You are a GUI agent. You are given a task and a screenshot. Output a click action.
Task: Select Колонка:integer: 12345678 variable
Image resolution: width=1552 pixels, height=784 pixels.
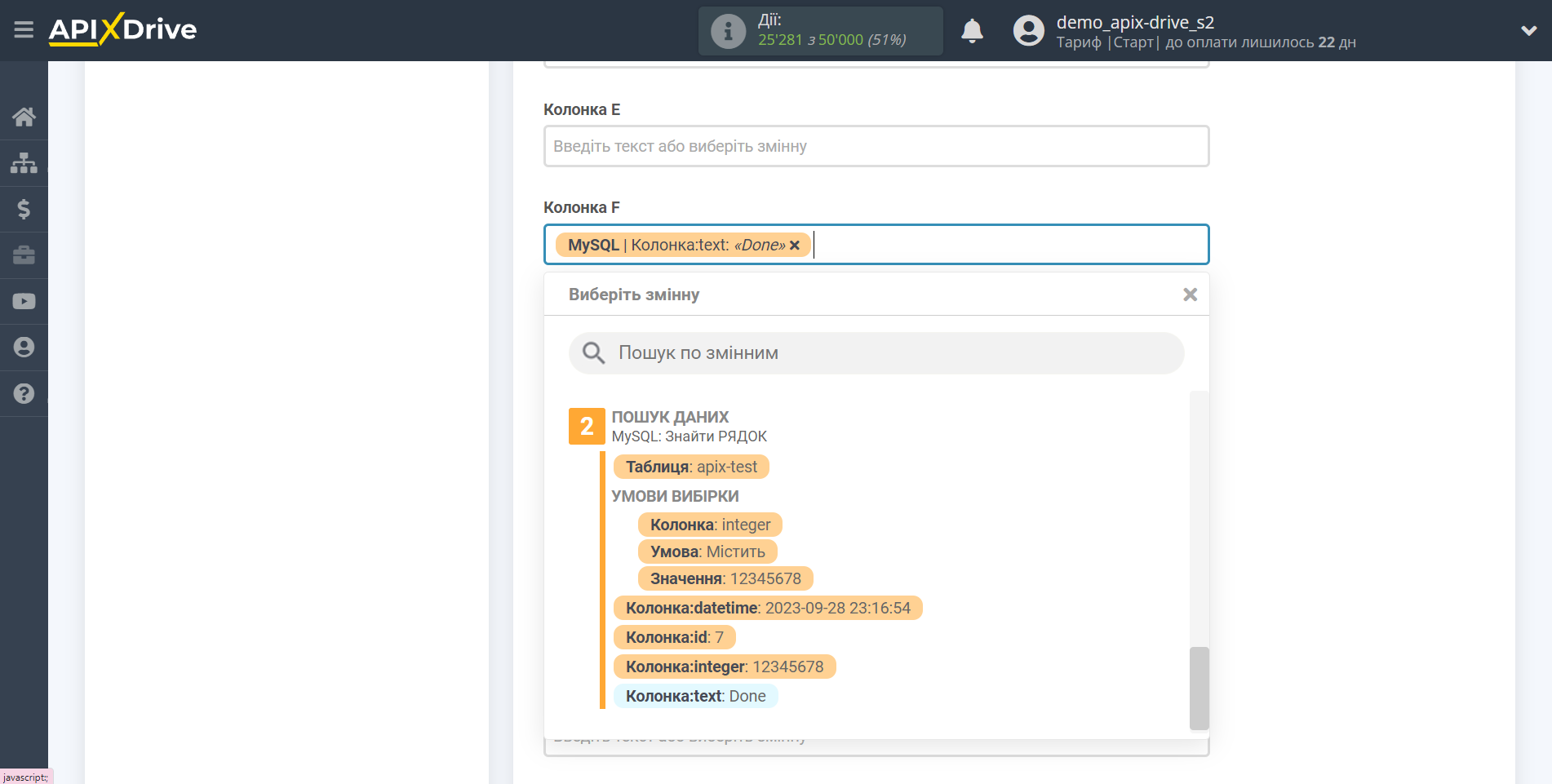[x=725, y=667]
